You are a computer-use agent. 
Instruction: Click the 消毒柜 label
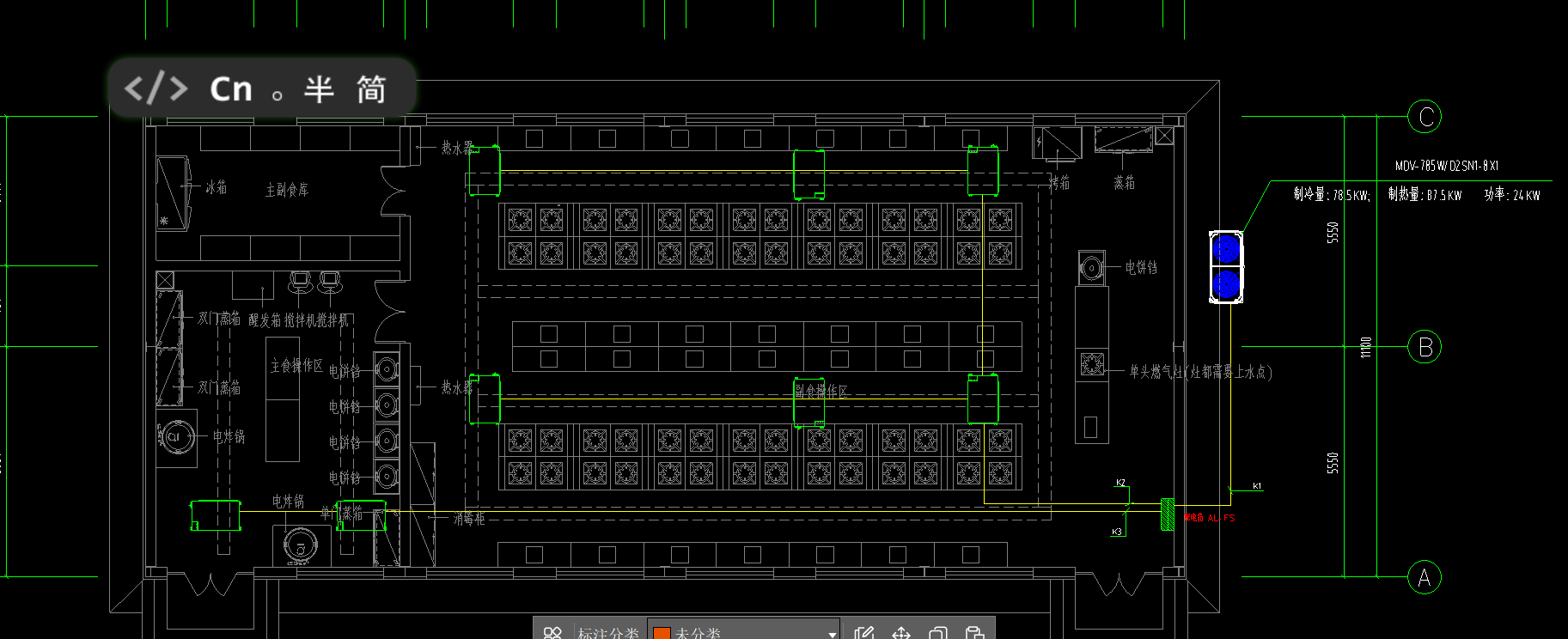tap(469, 519)
